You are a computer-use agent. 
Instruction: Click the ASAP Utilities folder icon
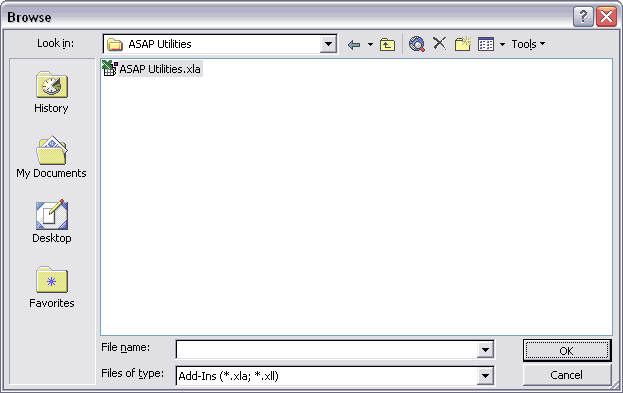coord(115,44)
